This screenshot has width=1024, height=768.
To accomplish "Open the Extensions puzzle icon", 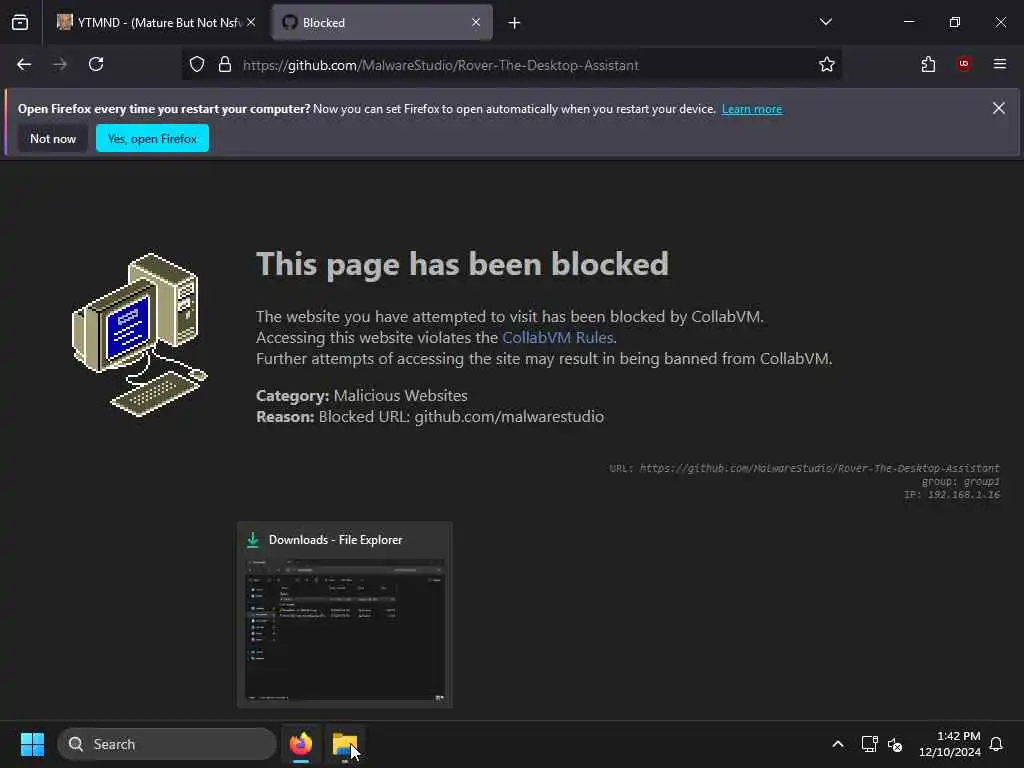I will [928, 64].
